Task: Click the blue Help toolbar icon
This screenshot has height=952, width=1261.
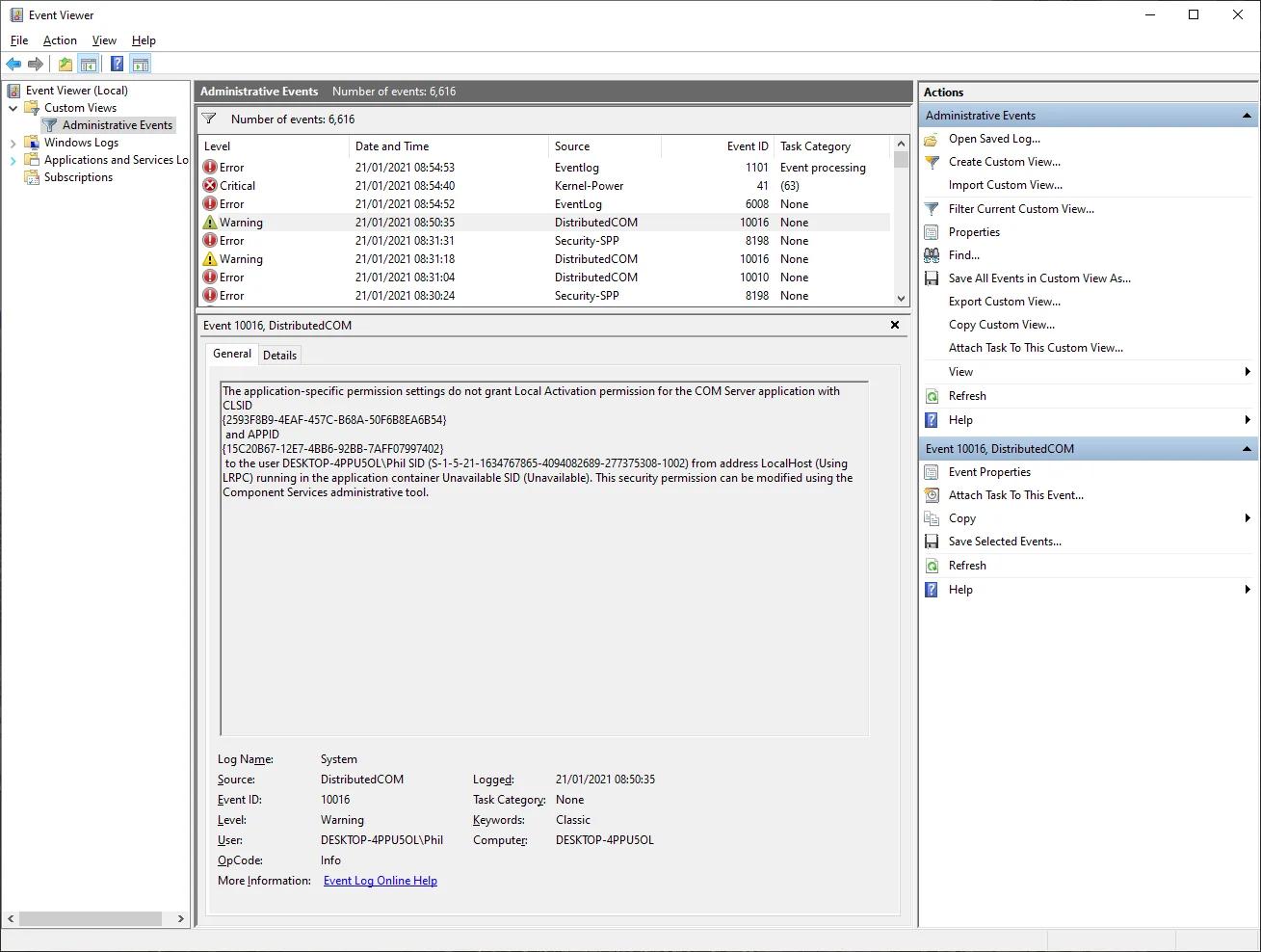Action: coord(117,65)
